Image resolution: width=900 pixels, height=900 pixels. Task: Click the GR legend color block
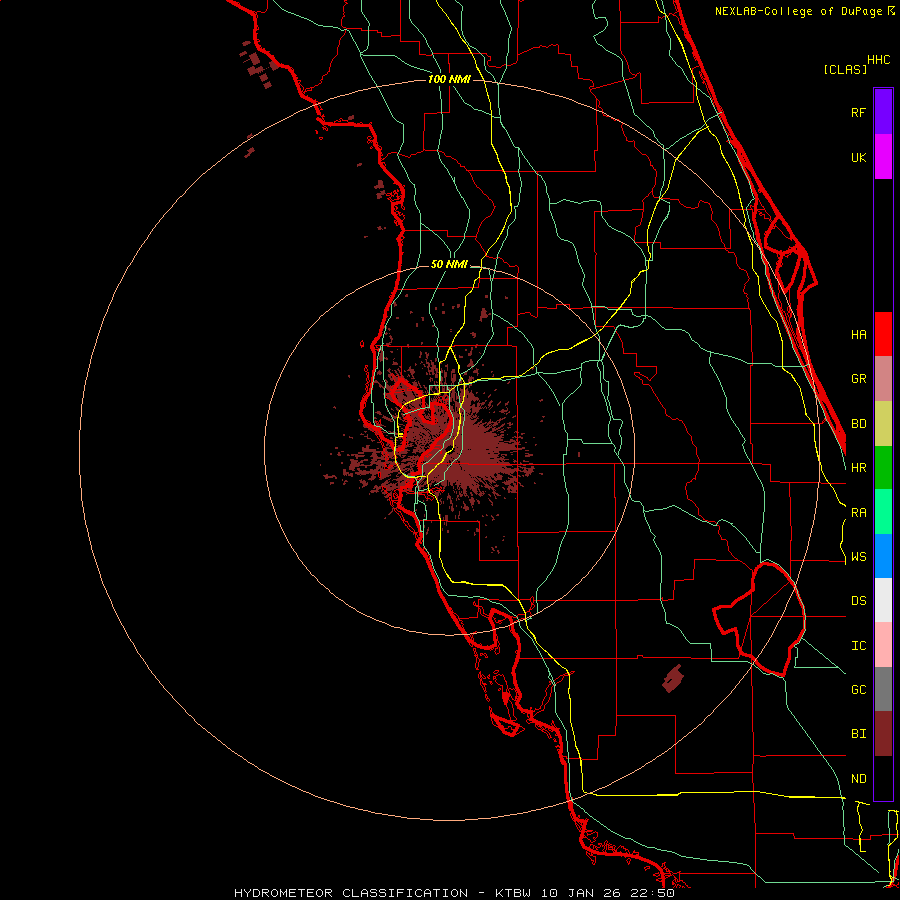[x=883, y=379]
